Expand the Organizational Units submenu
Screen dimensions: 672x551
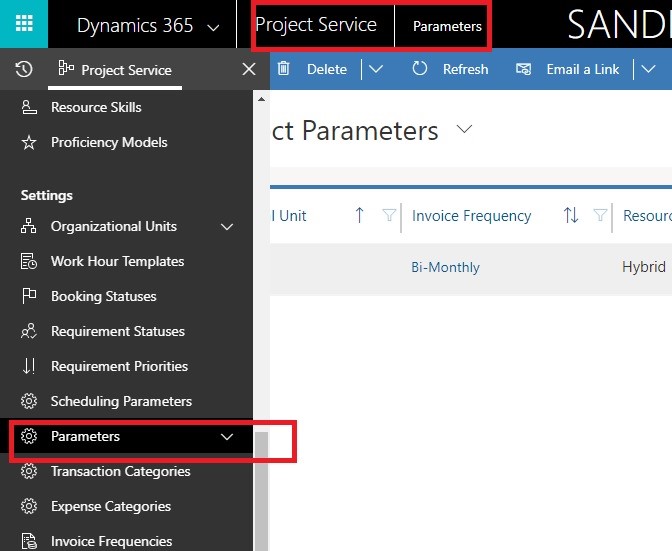[227, 227]
